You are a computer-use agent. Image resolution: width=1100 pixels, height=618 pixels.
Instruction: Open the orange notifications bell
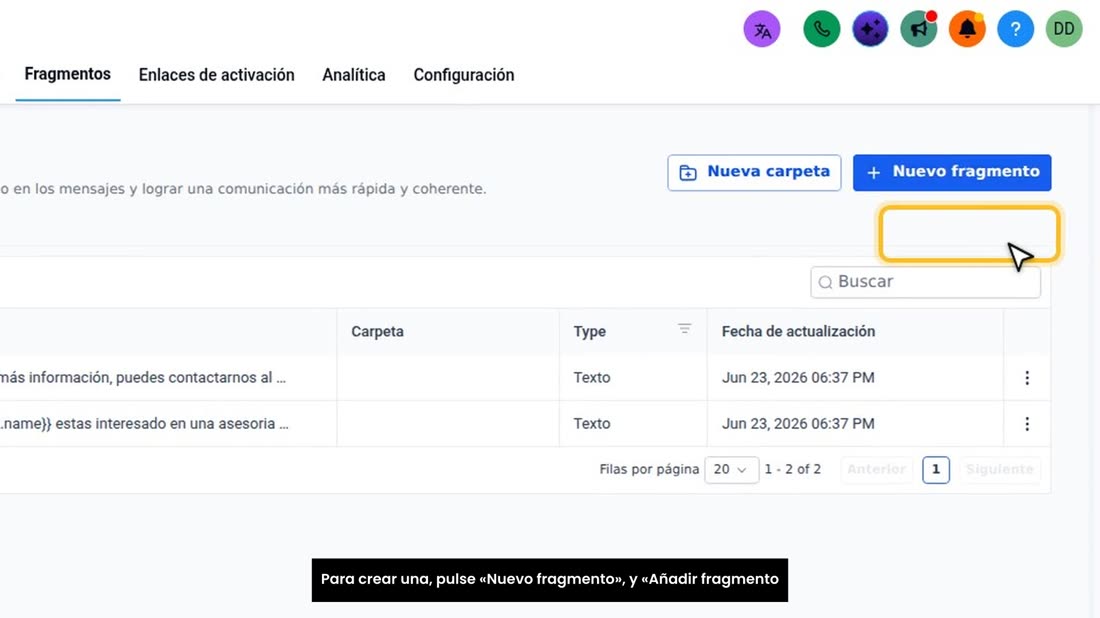point(967,29)
